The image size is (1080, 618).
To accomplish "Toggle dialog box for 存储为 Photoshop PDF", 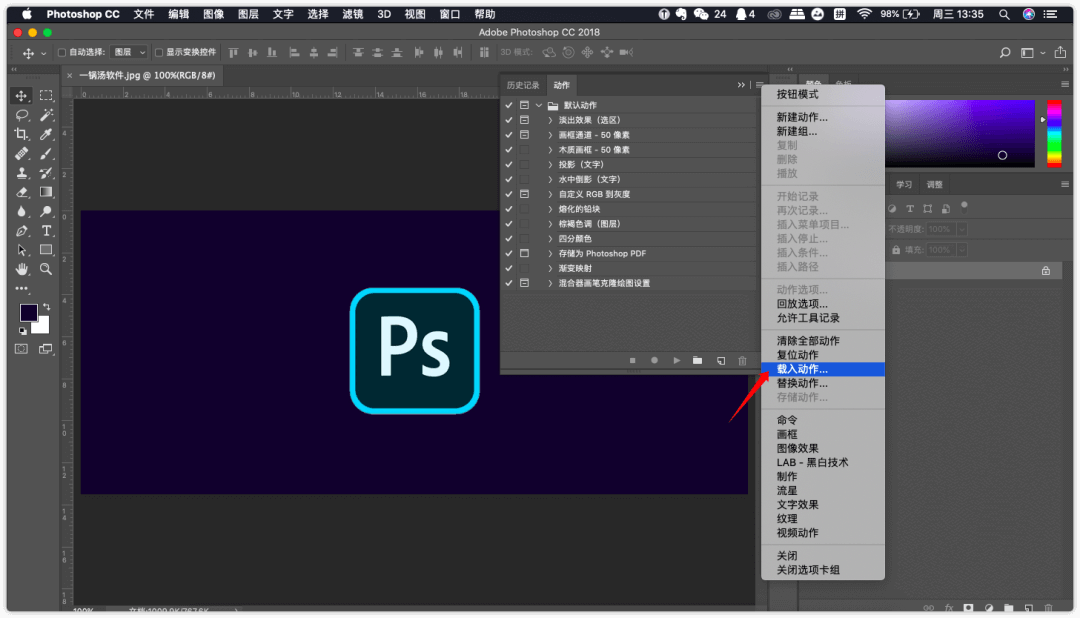I will (525, 254).
